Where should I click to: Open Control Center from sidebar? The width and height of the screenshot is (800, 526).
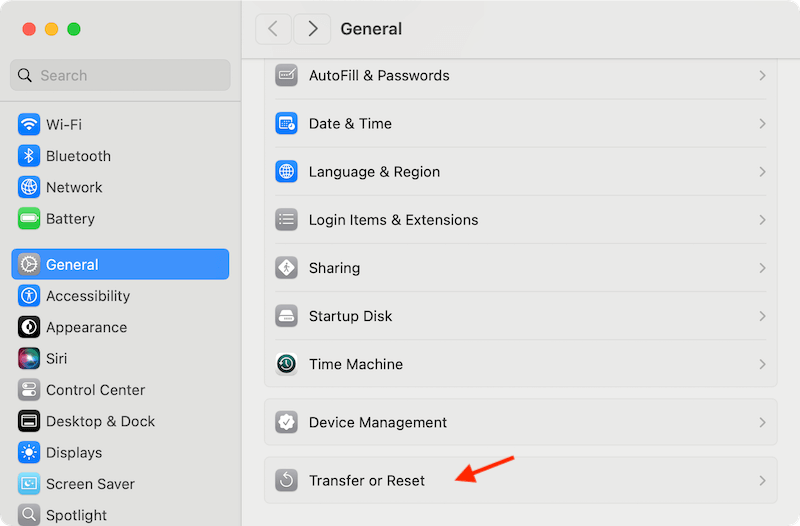(95, 390)
